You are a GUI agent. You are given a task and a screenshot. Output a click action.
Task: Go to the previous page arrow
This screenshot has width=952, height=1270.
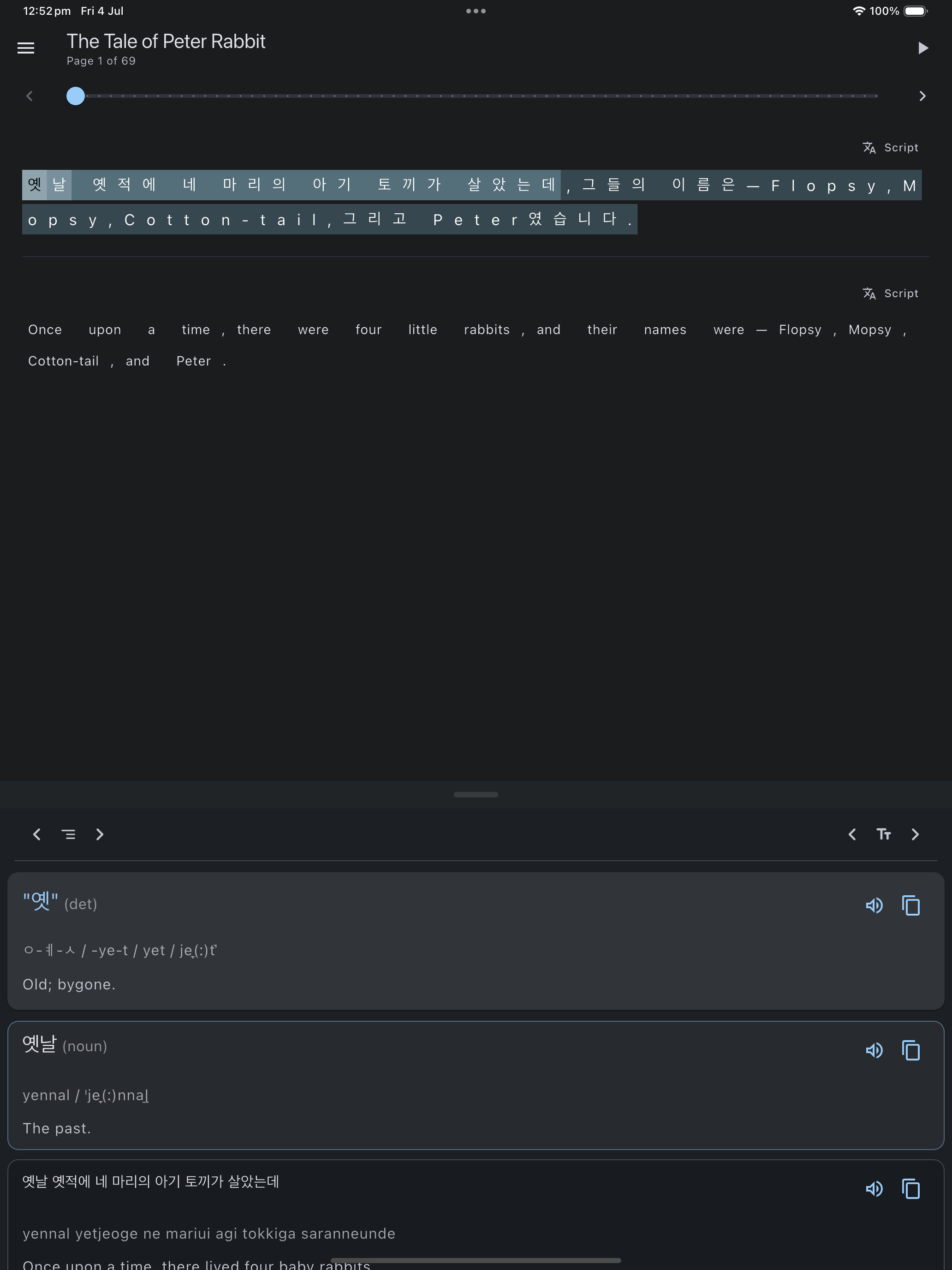point(29,96)
